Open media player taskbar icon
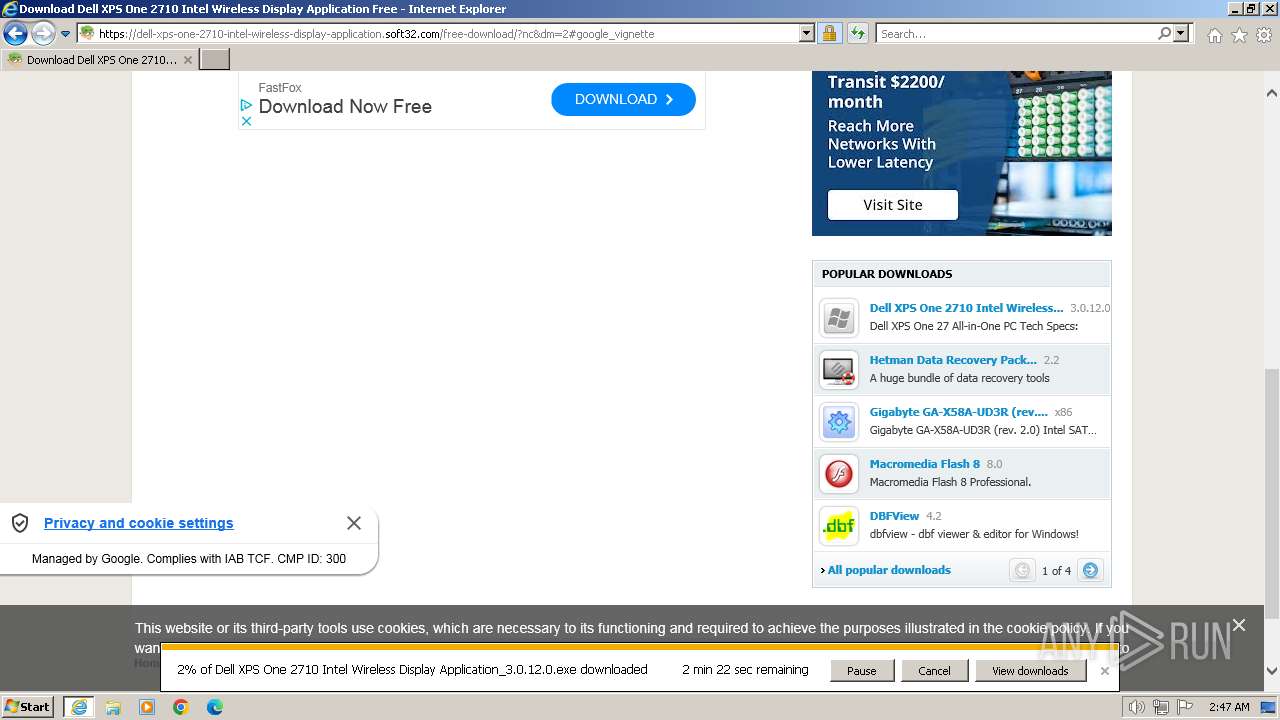This screenshot has height=720, width=1280. pyautogui.click(x=147, y=707)
